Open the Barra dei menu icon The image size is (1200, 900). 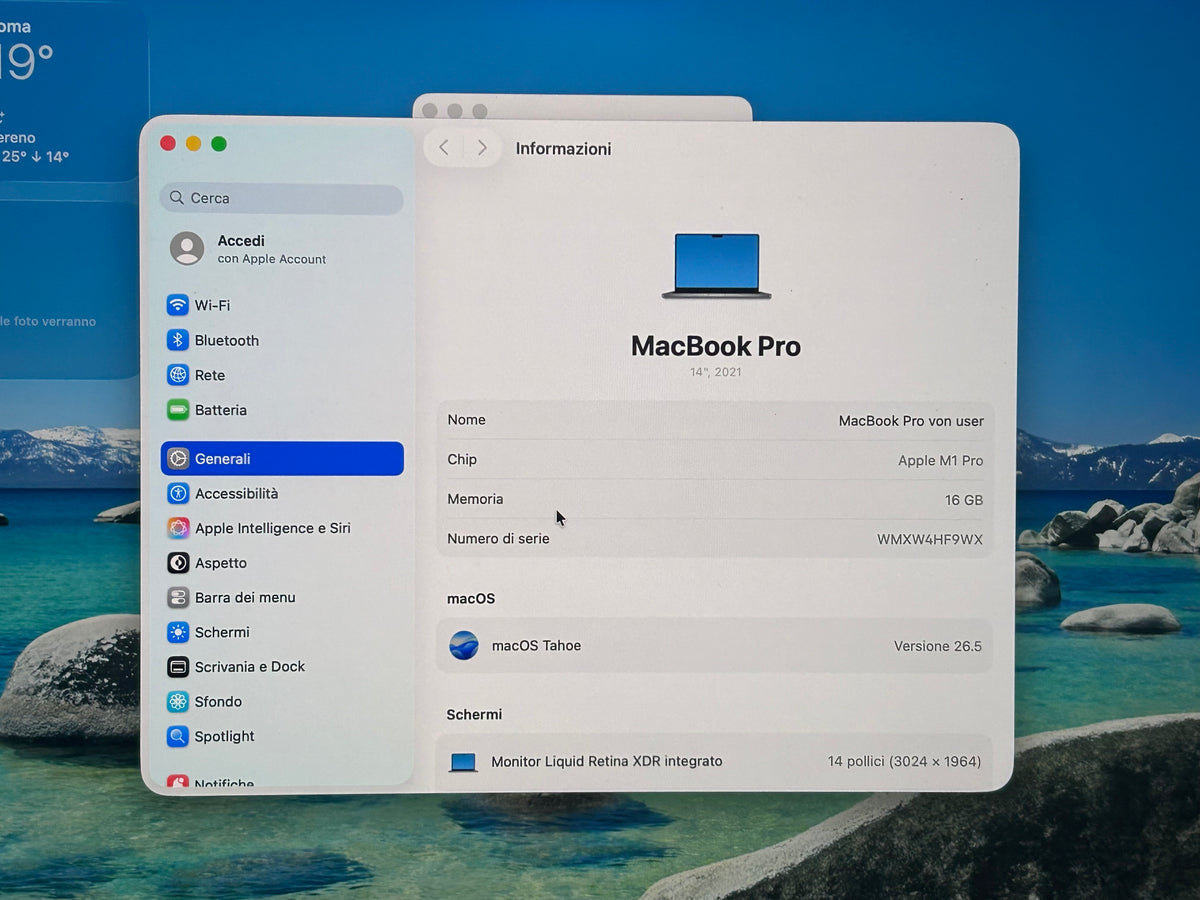pyautogui.click(x=178, y=597)
